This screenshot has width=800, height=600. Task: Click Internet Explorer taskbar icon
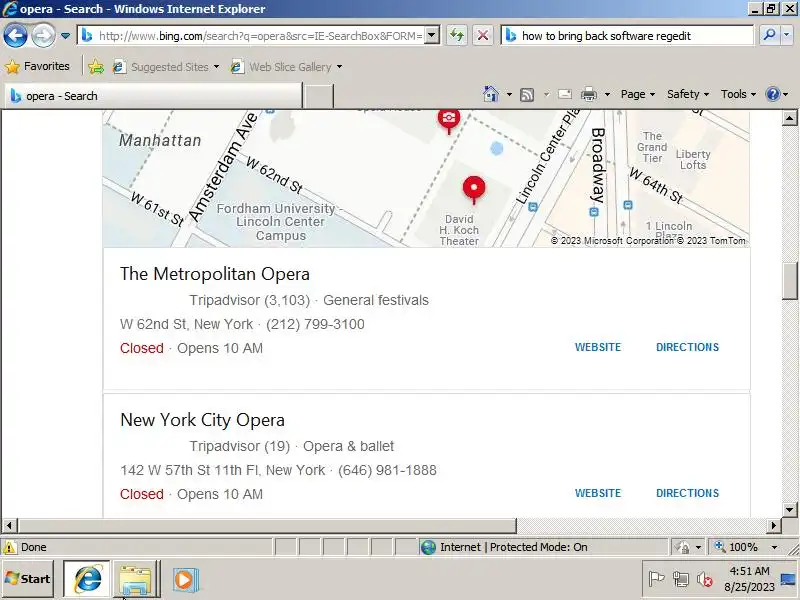click(87, 579)
